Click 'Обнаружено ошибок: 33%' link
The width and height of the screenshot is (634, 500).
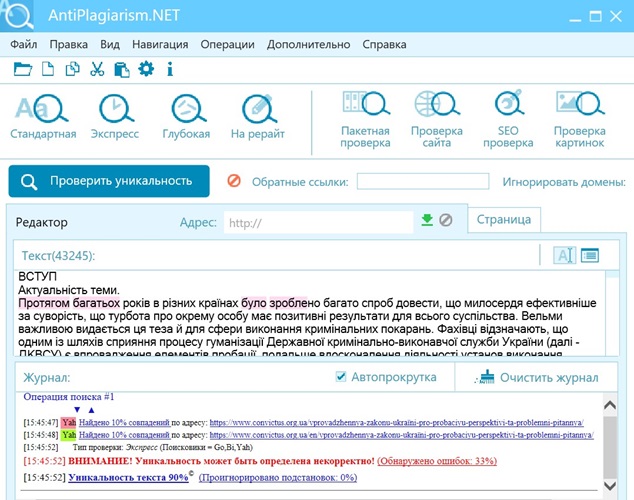coord(437,461)
